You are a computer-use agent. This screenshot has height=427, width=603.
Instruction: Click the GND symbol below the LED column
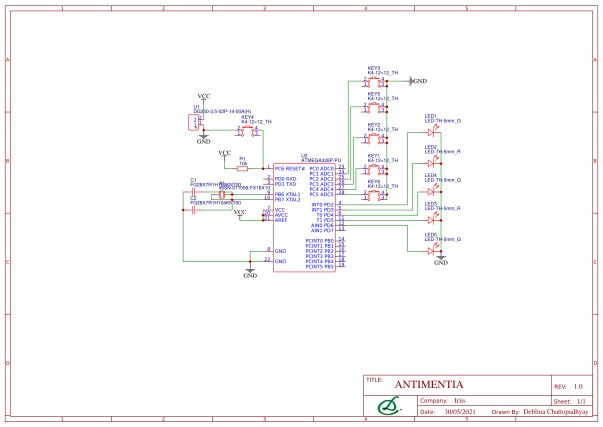(x=441, y=260)
